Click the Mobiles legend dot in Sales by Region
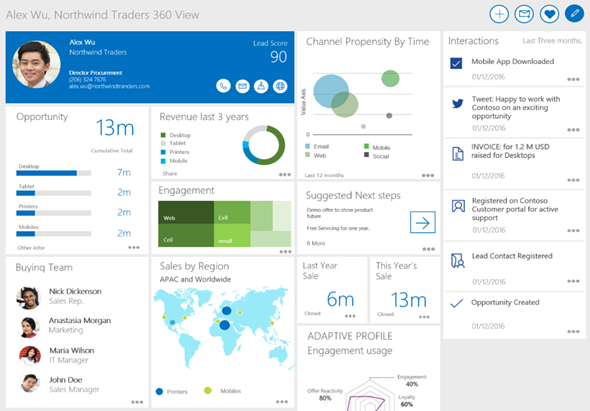The width and height of the screenshot is (590, 411). tap(208, 390)
